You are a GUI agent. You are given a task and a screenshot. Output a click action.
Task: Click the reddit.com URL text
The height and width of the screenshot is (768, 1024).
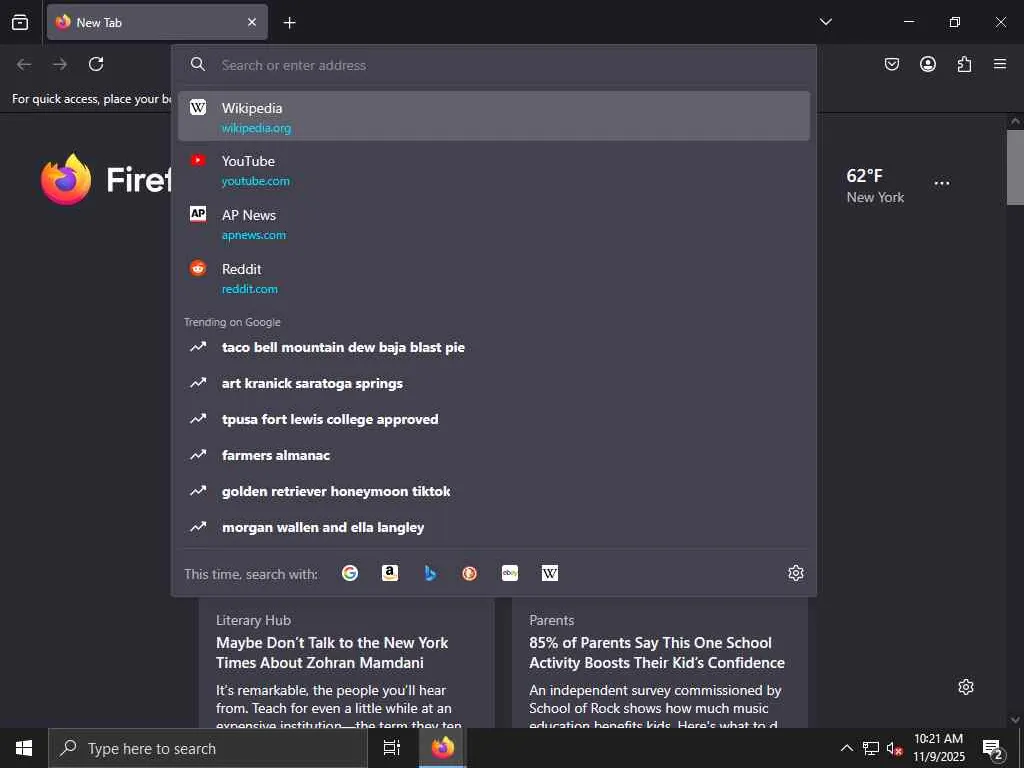249,289
